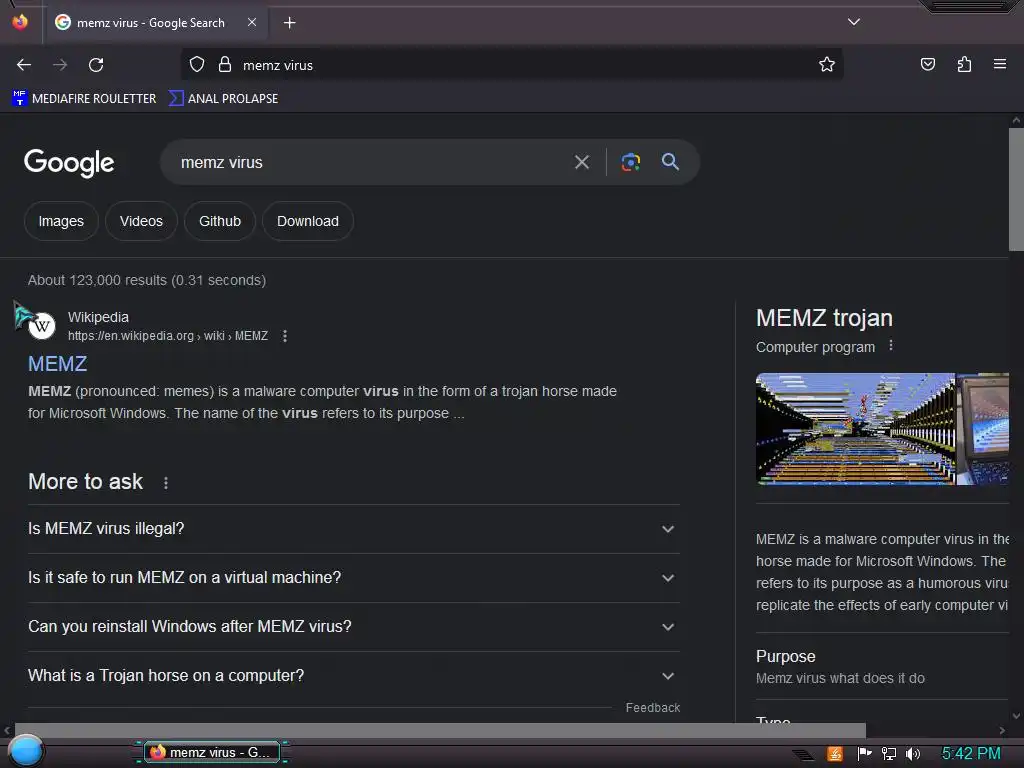Click the scroll right arrow on horizontal bar
The image size is (1024, 768).
(x=1002, y=730)
